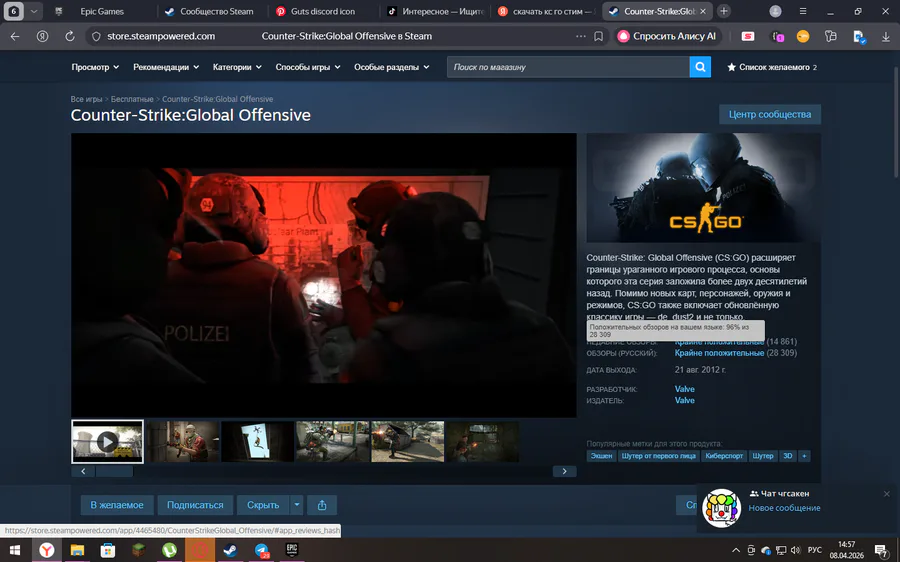Screen dimensions: 900x562
Task: Open Russian reviews Крайне положительные link
Action: [719, 353]
